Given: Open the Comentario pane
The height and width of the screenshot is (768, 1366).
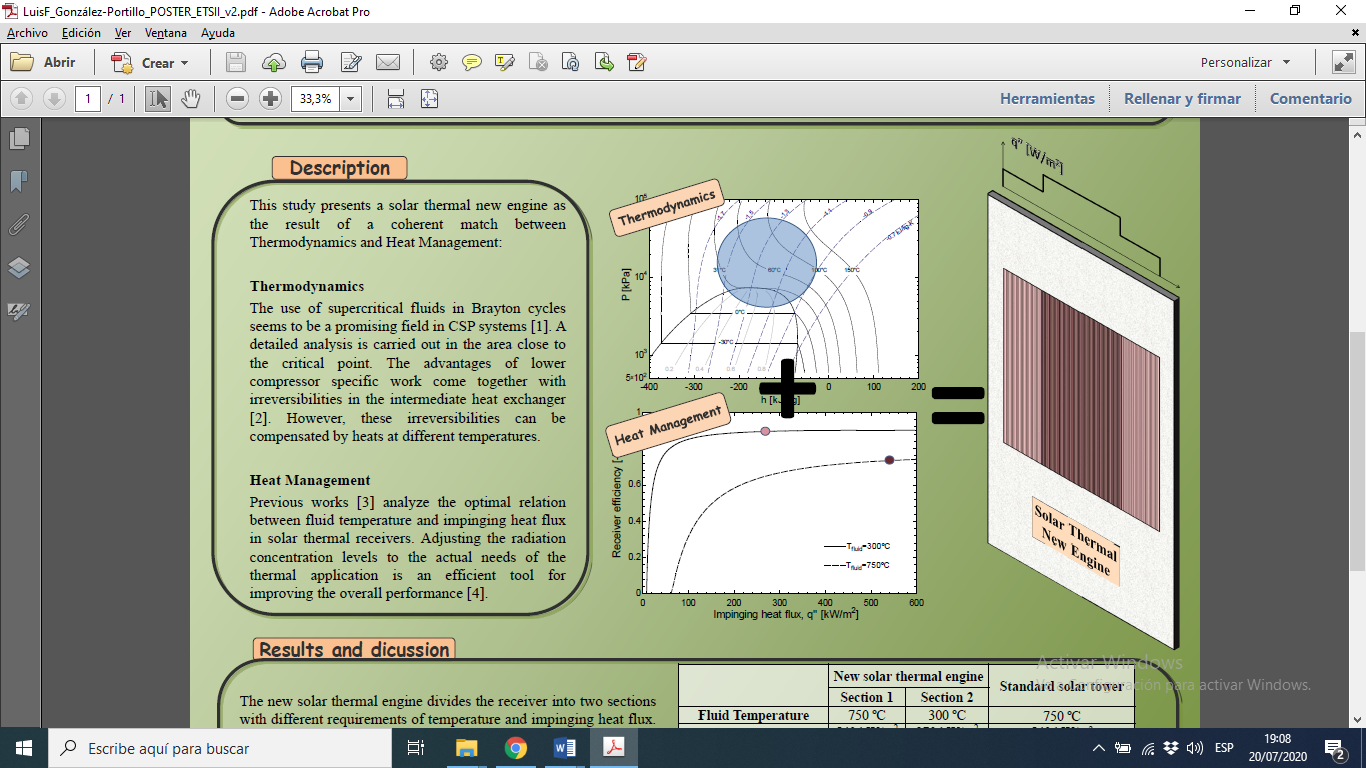Looking at the screenshot, I should click(1310, 99).
